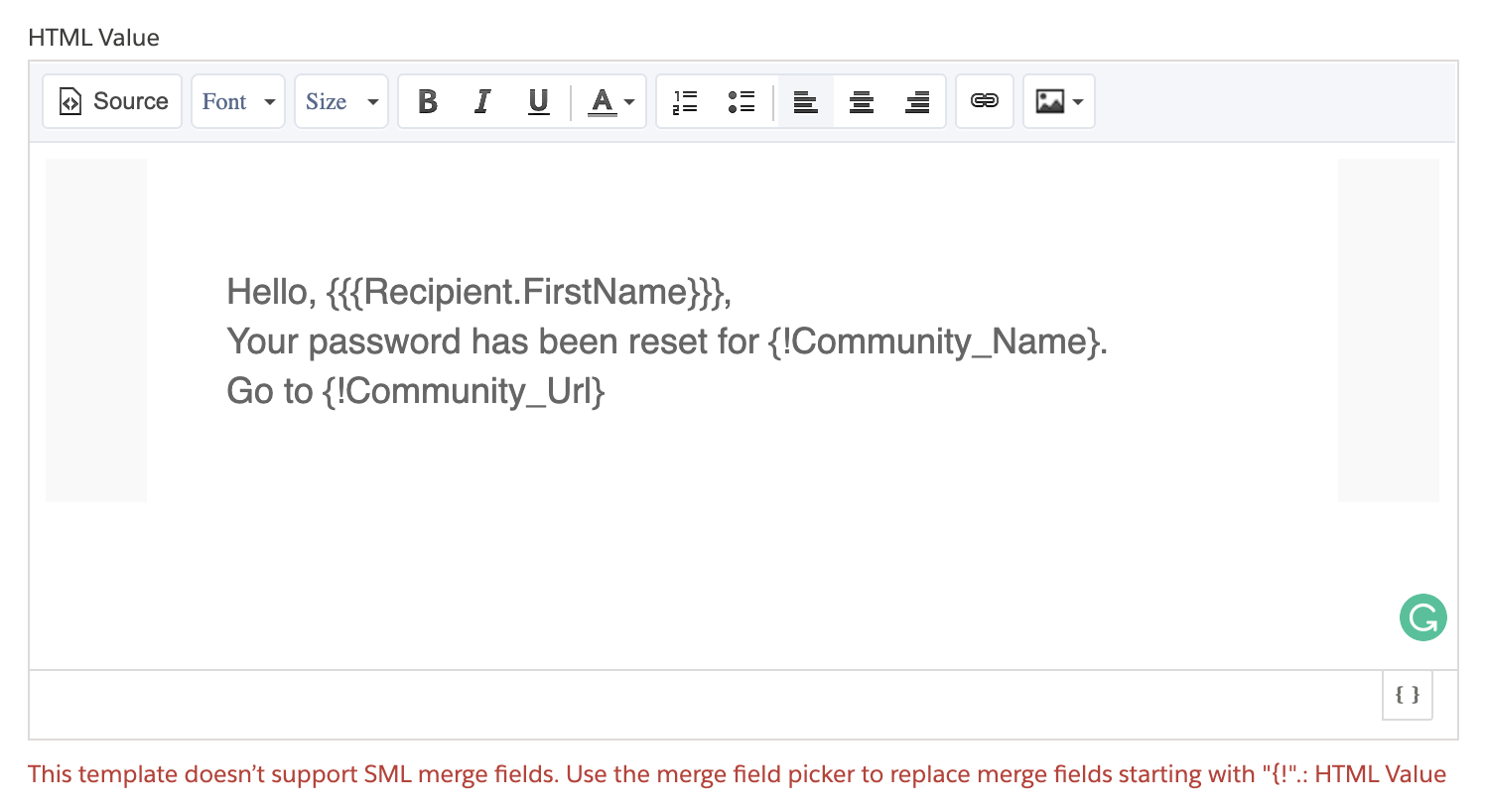Toggle bold formatting
Screen dimensions: 1485x812
click(428, 101)
